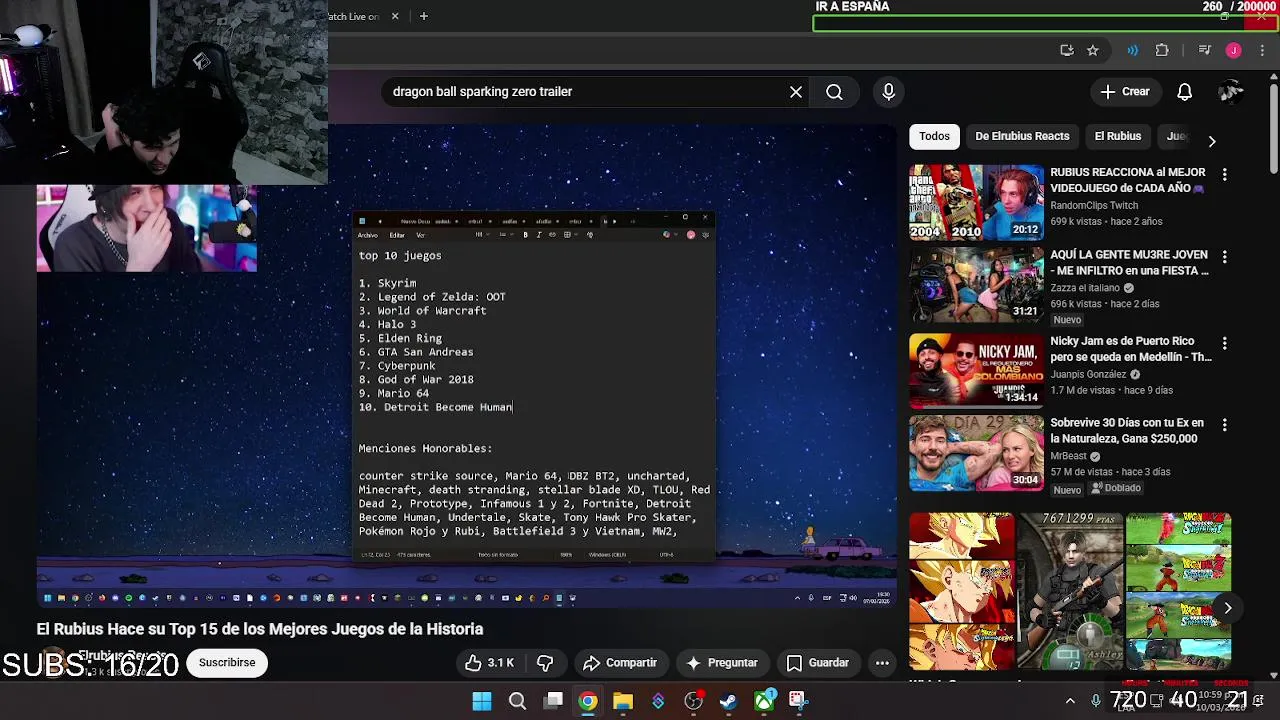Click the golden Super Saiyan short thumbnail
This screenshot has width=1280, height=720.
(961, 591)
